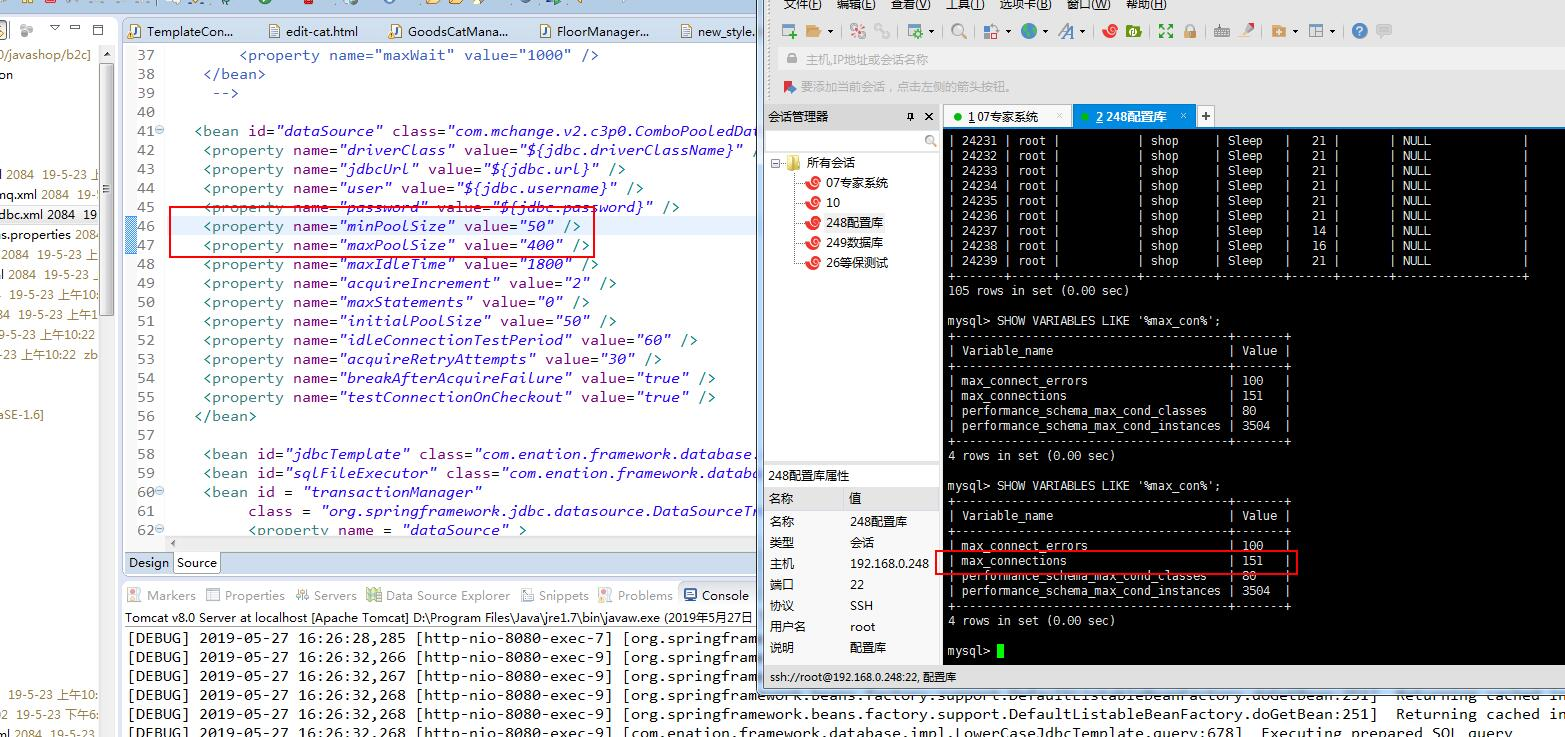Click the file transfer icon in SecureCRT toolbar
The image size is (1565, 737).
[991, 31]
